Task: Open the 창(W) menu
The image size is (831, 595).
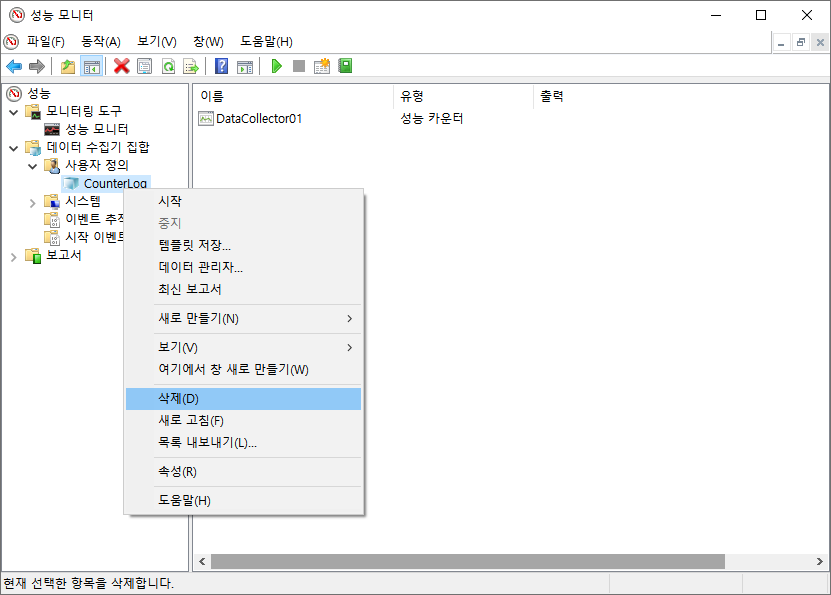Action: pyautogui.click(x=208, y=41)
